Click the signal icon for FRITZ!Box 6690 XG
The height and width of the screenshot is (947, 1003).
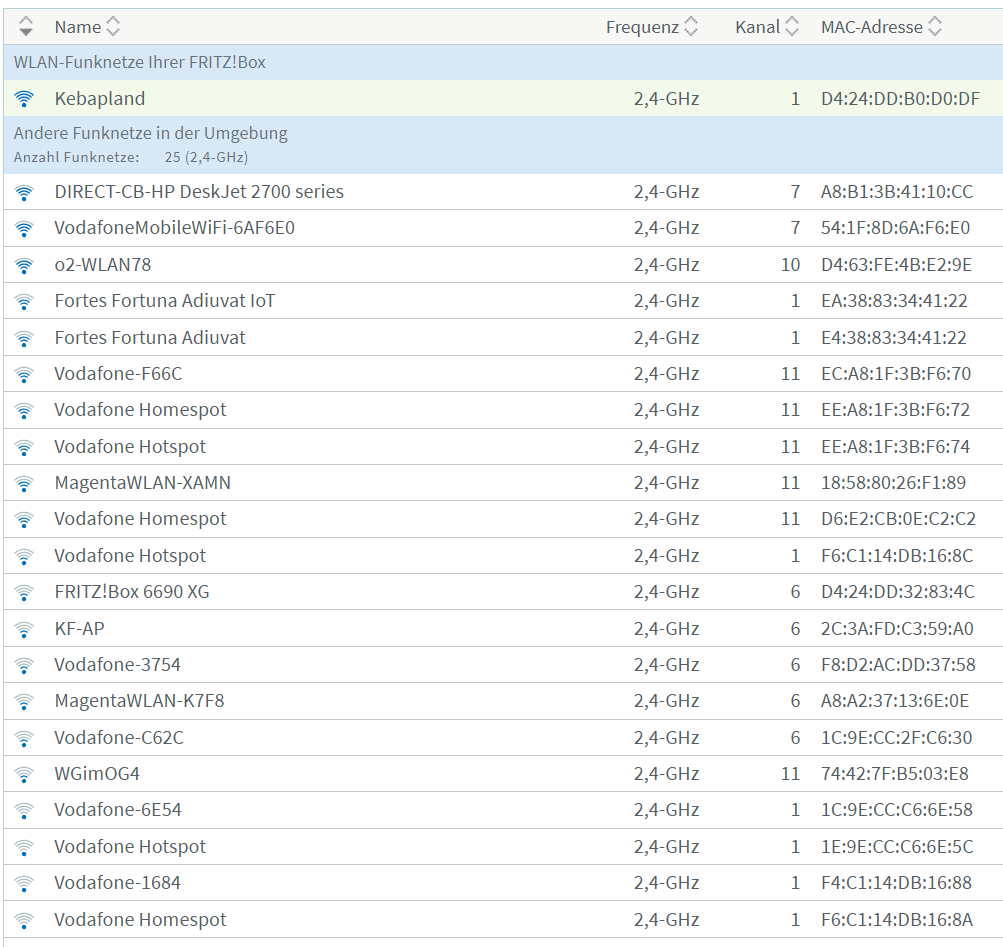[x=24, y=593]
